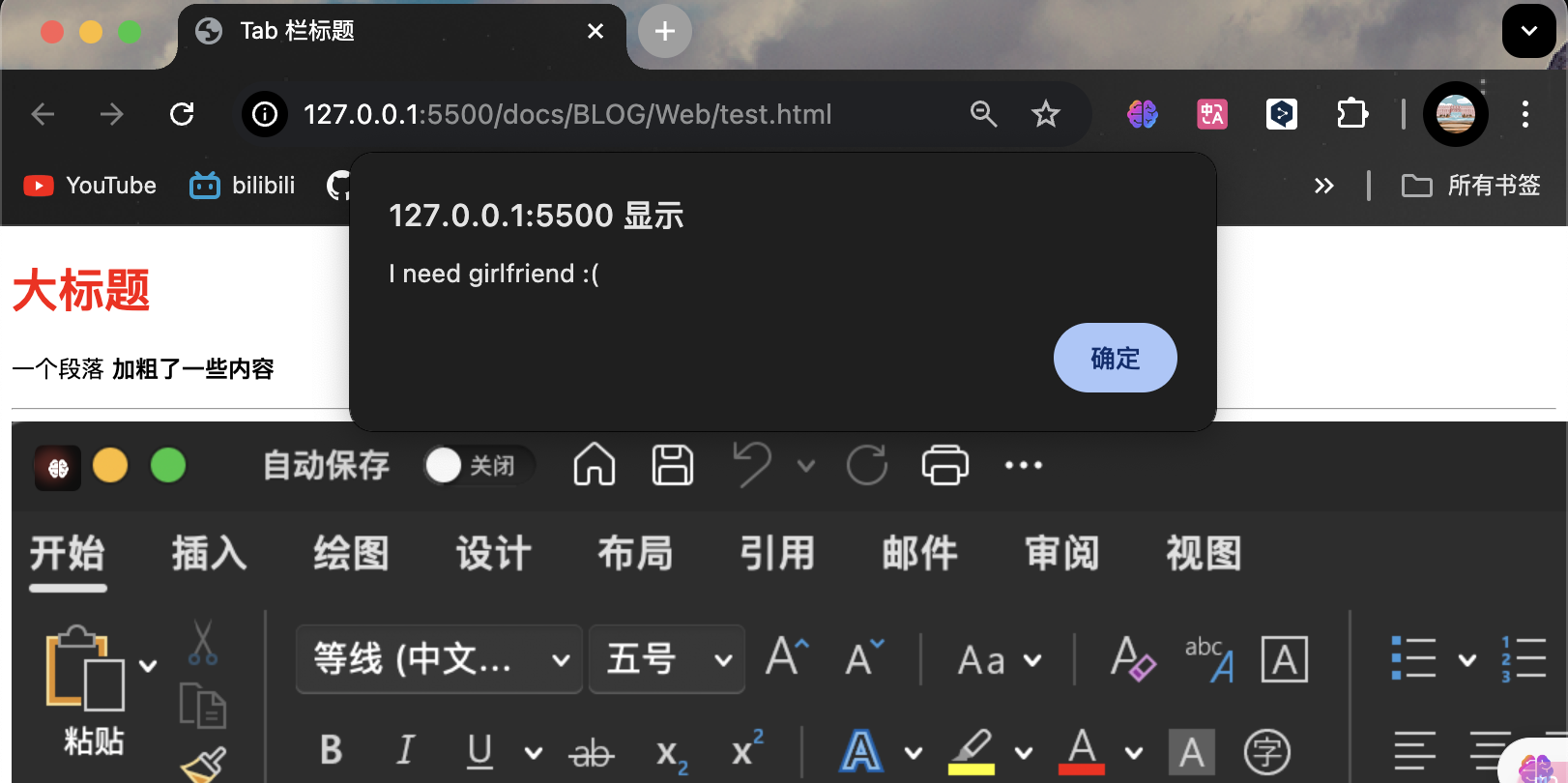Open a new browser tab
1568x783 pixels.
click(665, 31)
